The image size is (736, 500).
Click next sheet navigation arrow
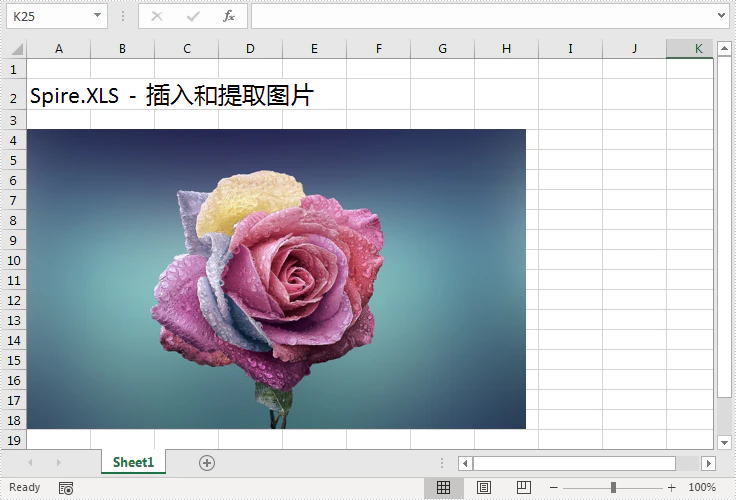pos(59,462)
